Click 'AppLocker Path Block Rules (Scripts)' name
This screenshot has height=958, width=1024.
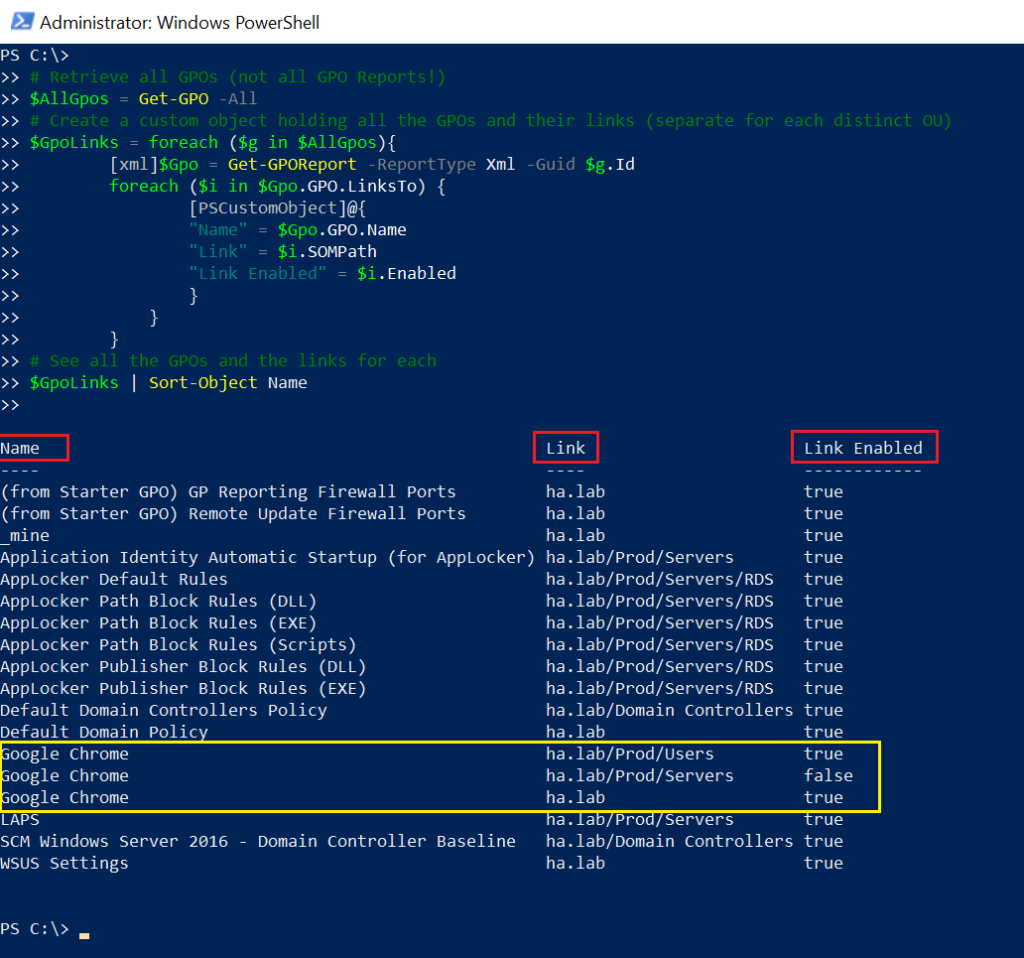coord(178,645)
